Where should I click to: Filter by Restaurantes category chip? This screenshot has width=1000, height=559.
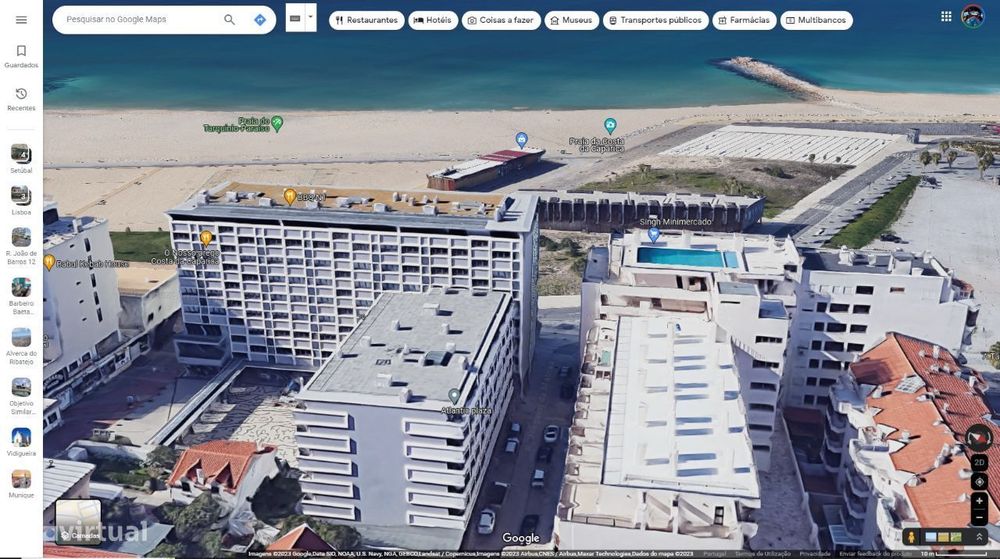(367, 20)
